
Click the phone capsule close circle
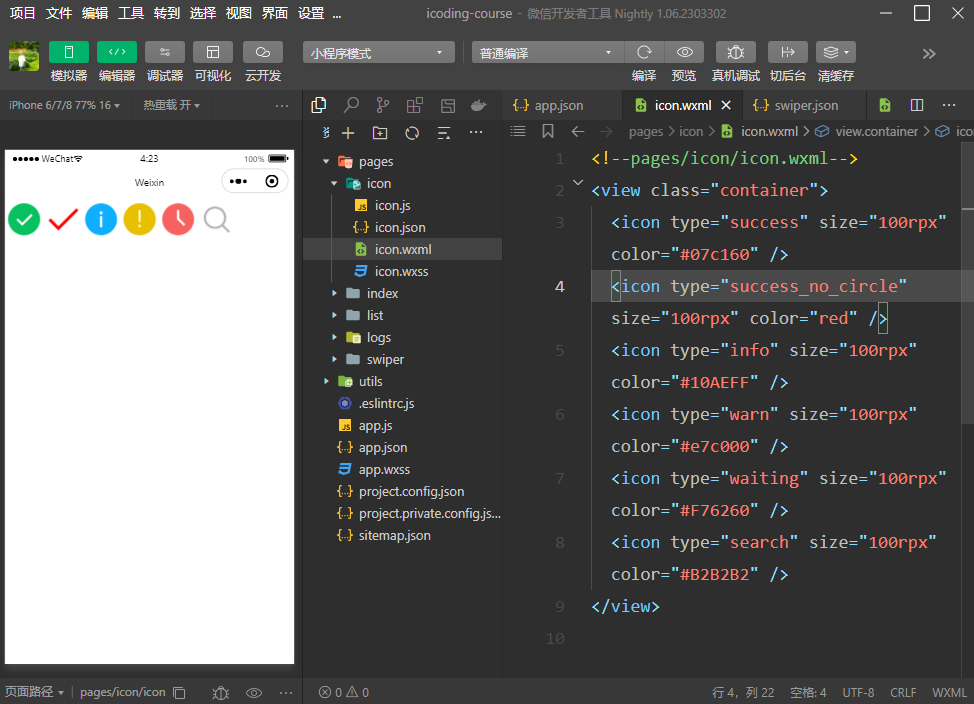(271, 181)
